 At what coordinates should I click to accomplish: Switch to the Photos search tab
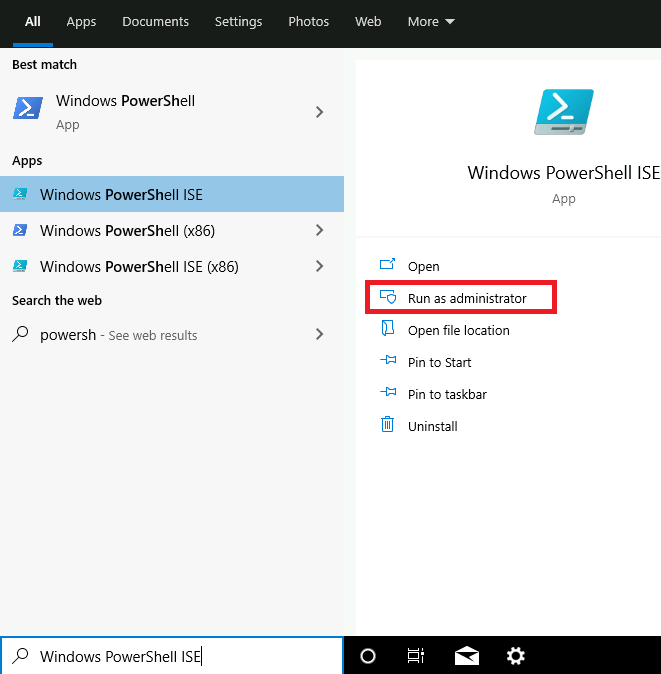309,21
